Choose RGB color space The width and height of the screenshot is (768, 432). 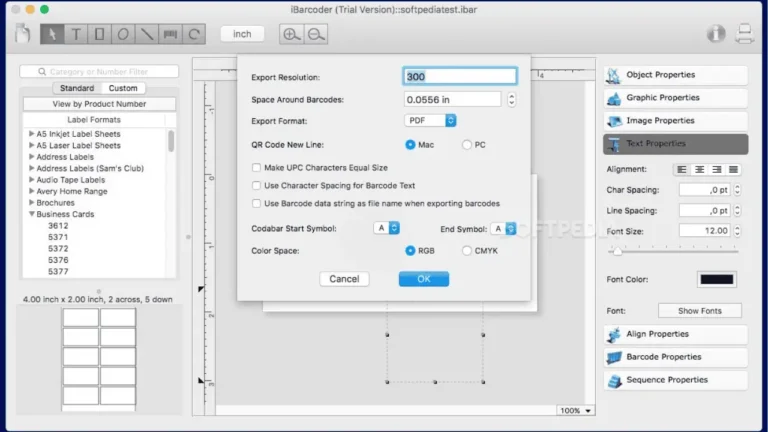coord(410,251)
